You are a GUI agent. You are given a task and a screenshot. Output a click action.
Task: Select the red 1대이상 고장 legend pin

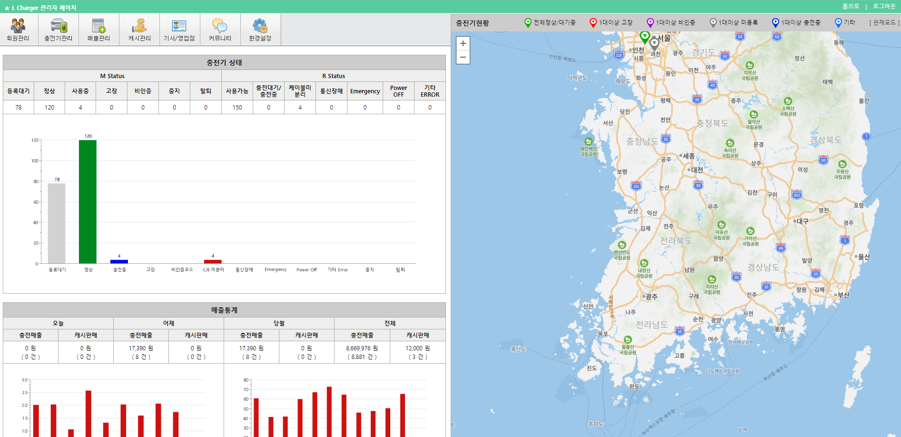coord(593,22)
